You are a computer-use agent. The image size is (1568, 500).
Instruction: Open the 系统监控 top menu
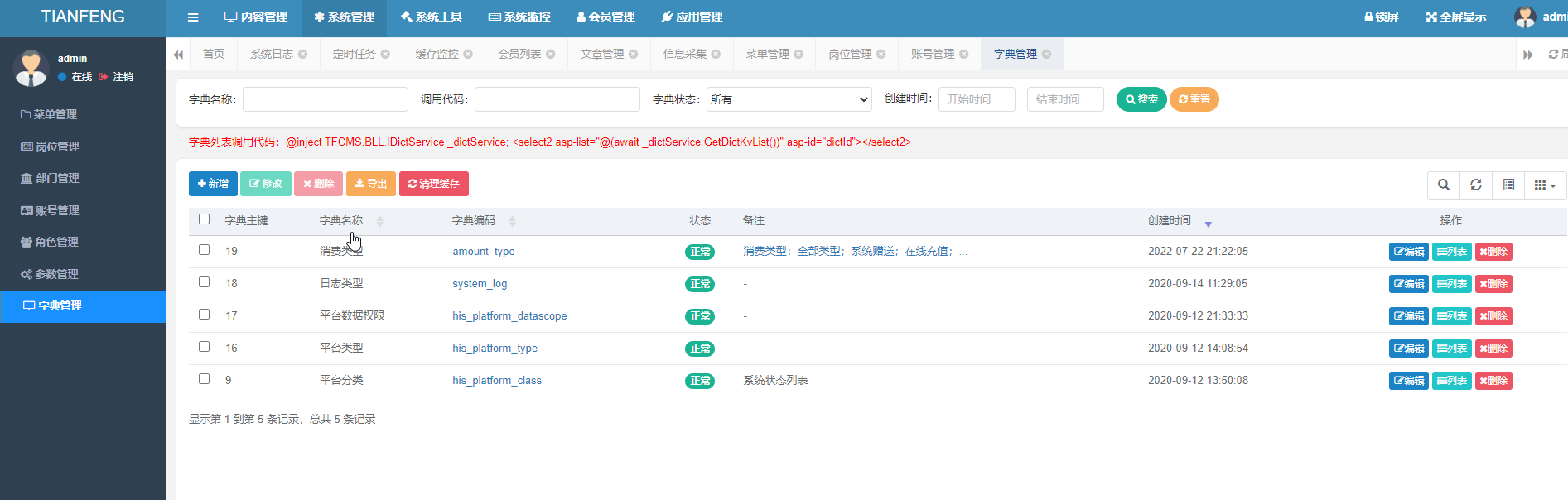(x=519, y=17)
